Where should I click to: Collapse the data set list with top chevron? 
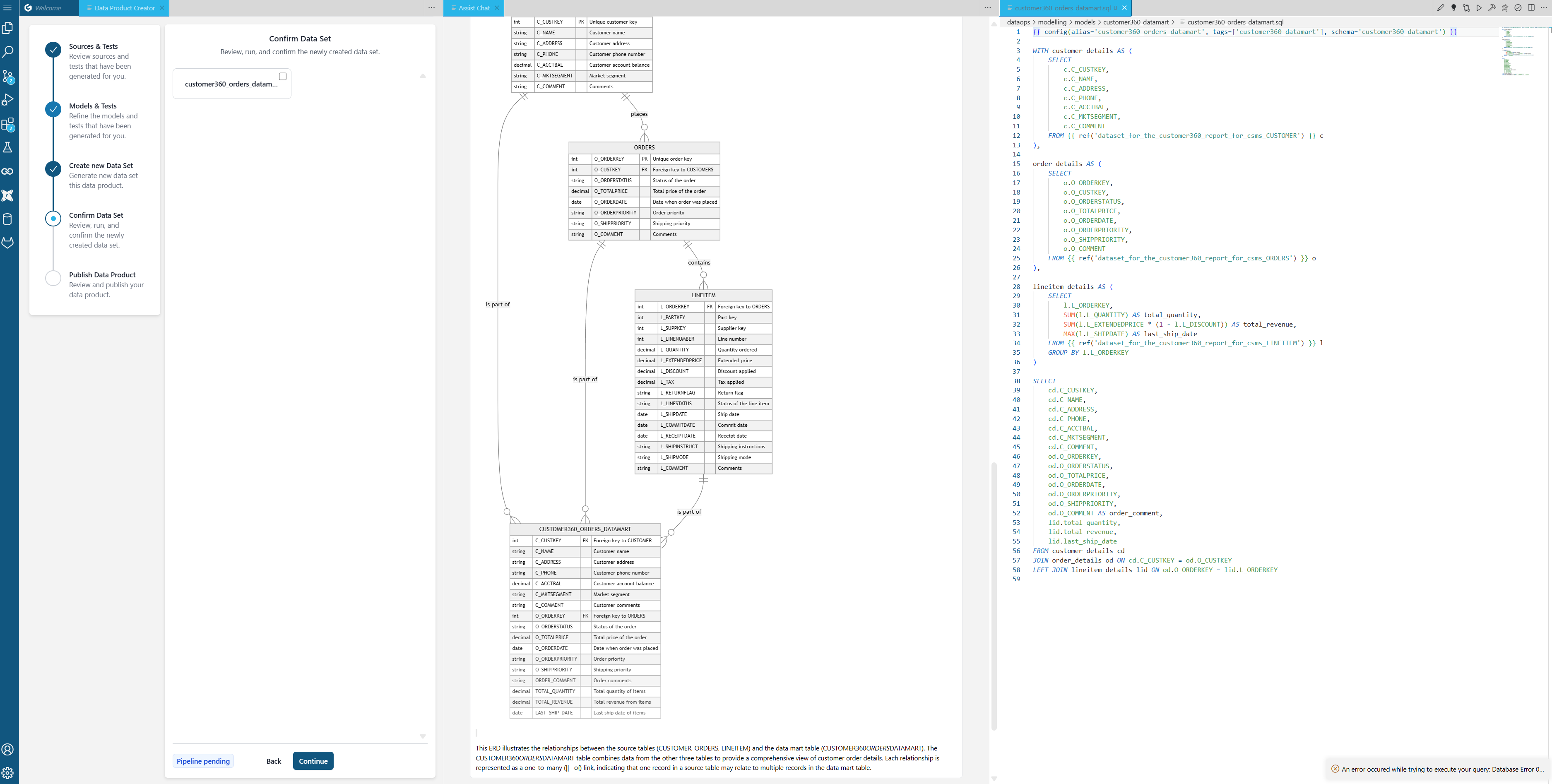(x=423, y=76)
